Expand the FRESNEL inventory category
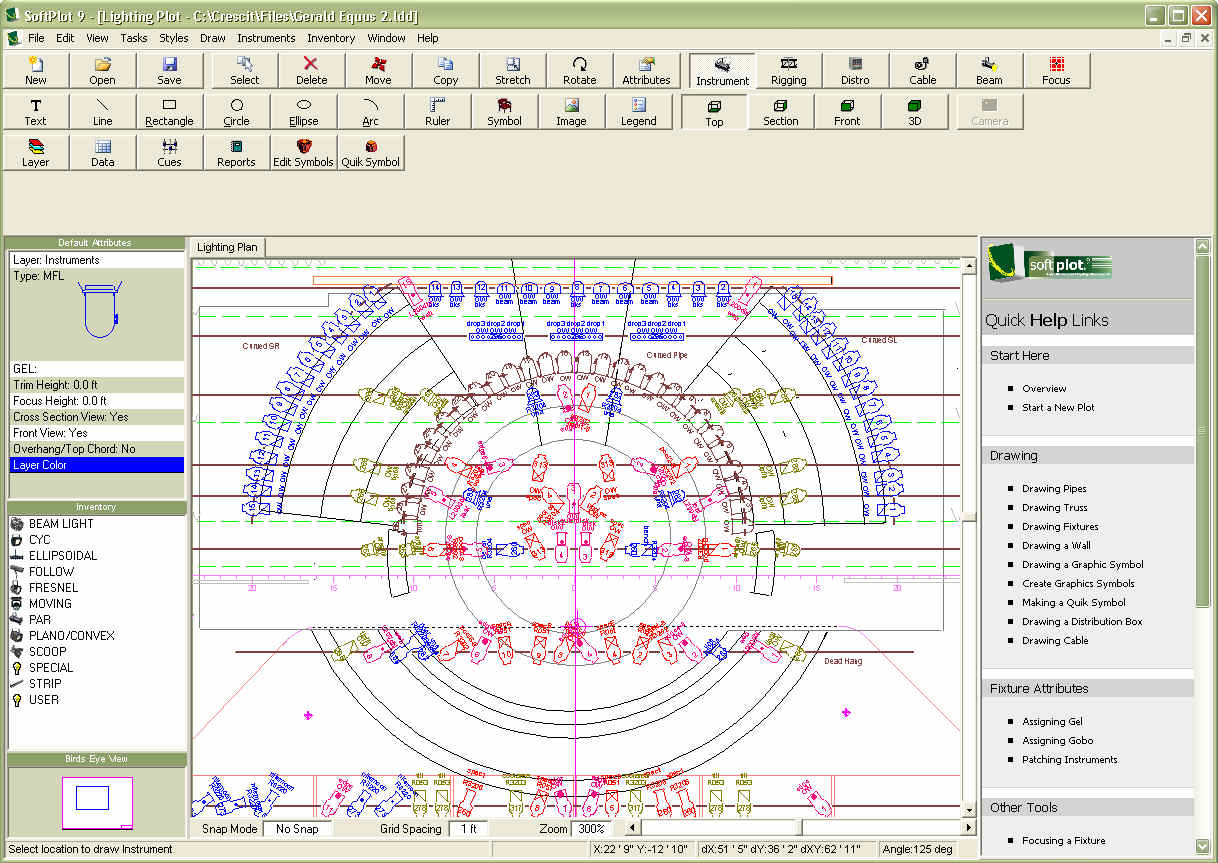The image size is (1218, 863). [52, 587]
